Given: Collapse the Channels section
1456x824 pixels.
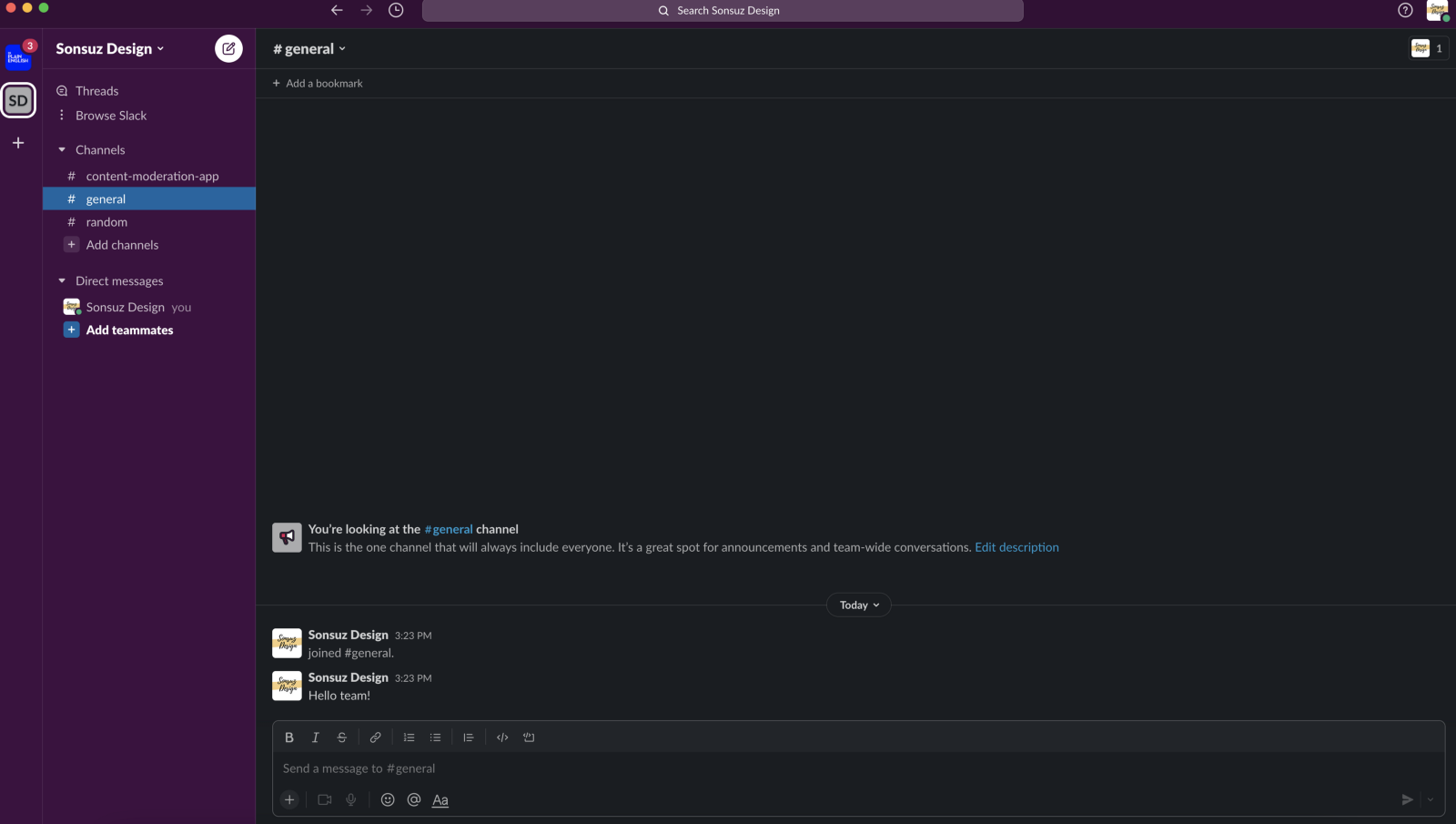Looking at the screenshot, I should coord(62,149).
